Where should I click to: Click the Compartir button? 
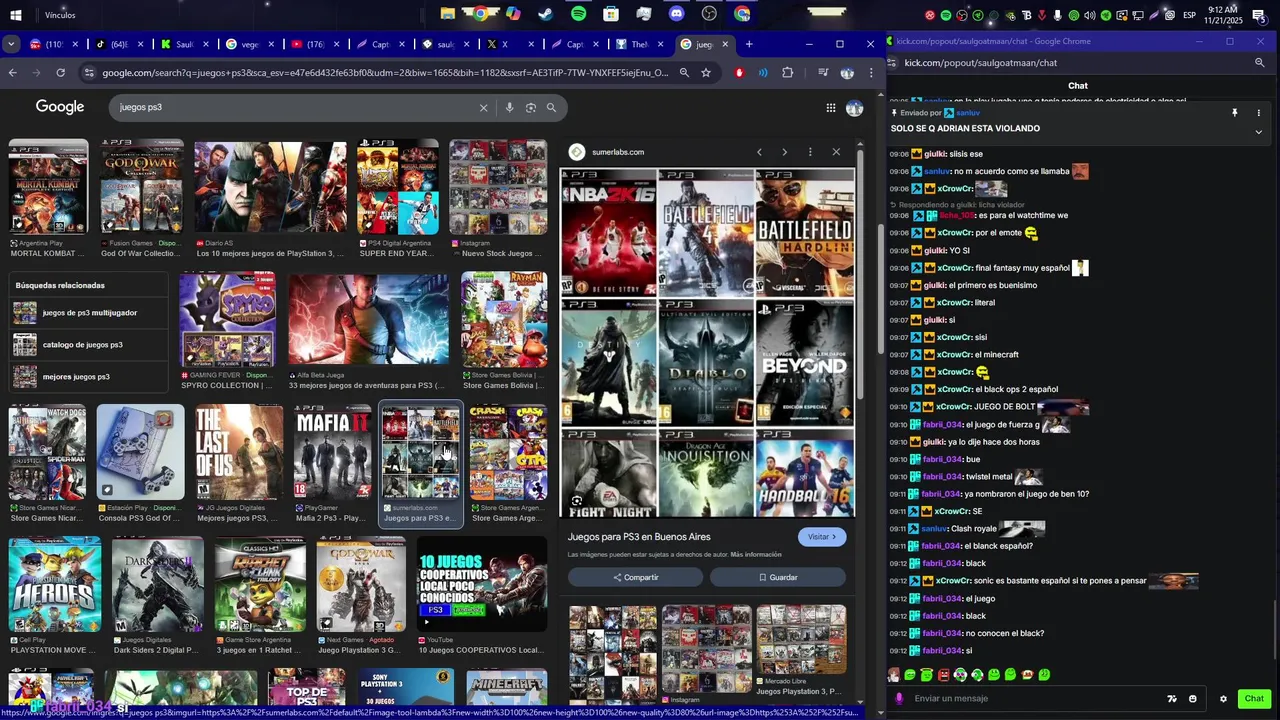pos(636,577)
